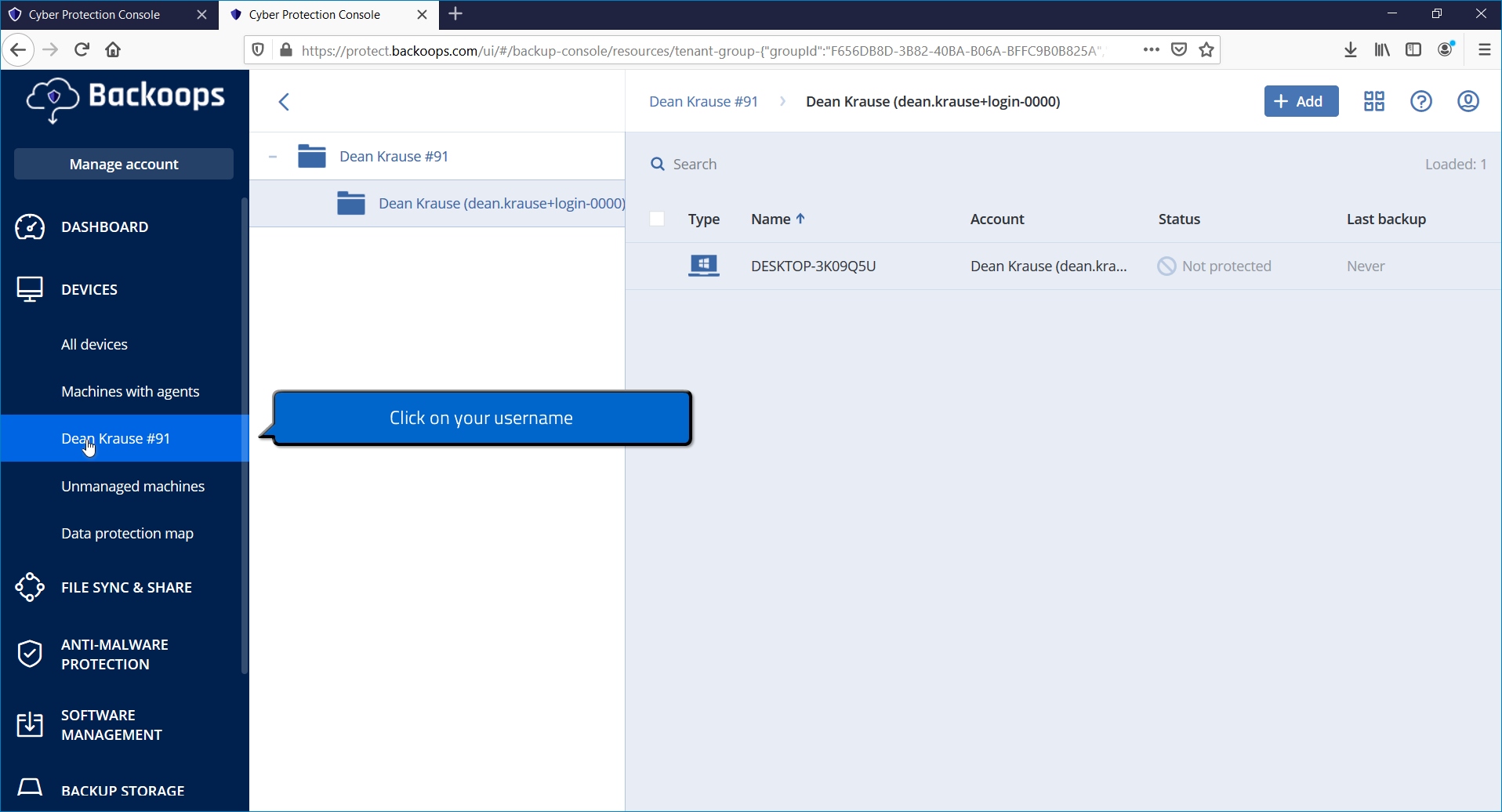Click the 'Never' last backup cell
Image resolution: width=1502 pixels, height=812 pixels.
(x=1366, y=266)
